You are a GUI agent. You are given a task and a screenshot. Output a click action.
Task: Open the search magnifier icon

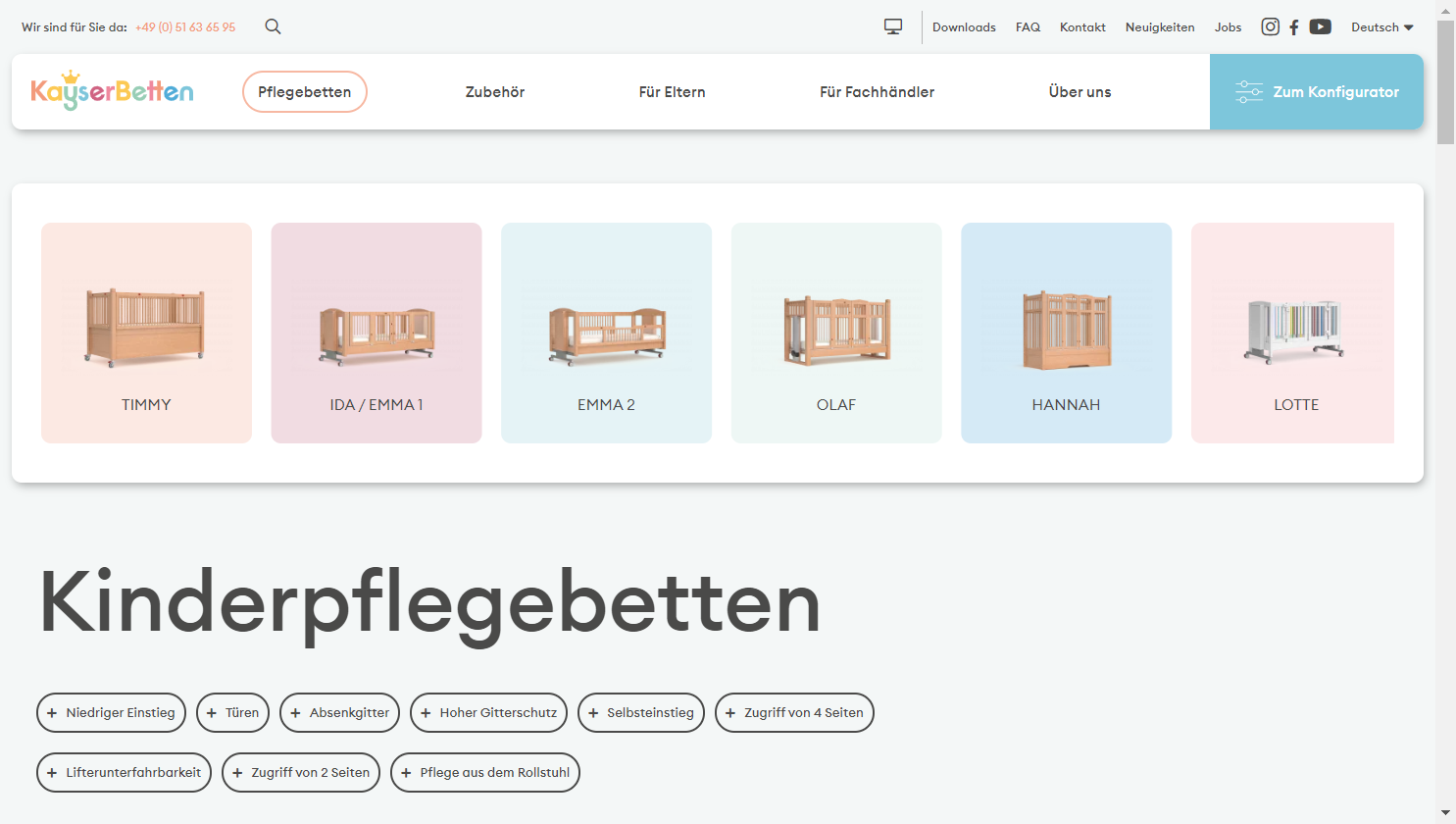click(273, 26)
